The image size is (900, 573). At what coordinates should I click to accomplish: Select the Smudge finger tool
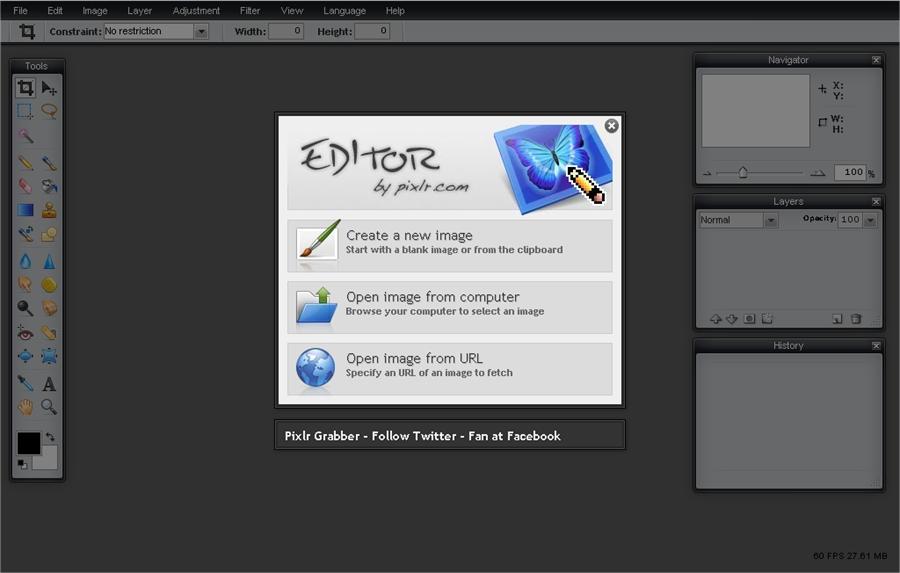point(25,284)
